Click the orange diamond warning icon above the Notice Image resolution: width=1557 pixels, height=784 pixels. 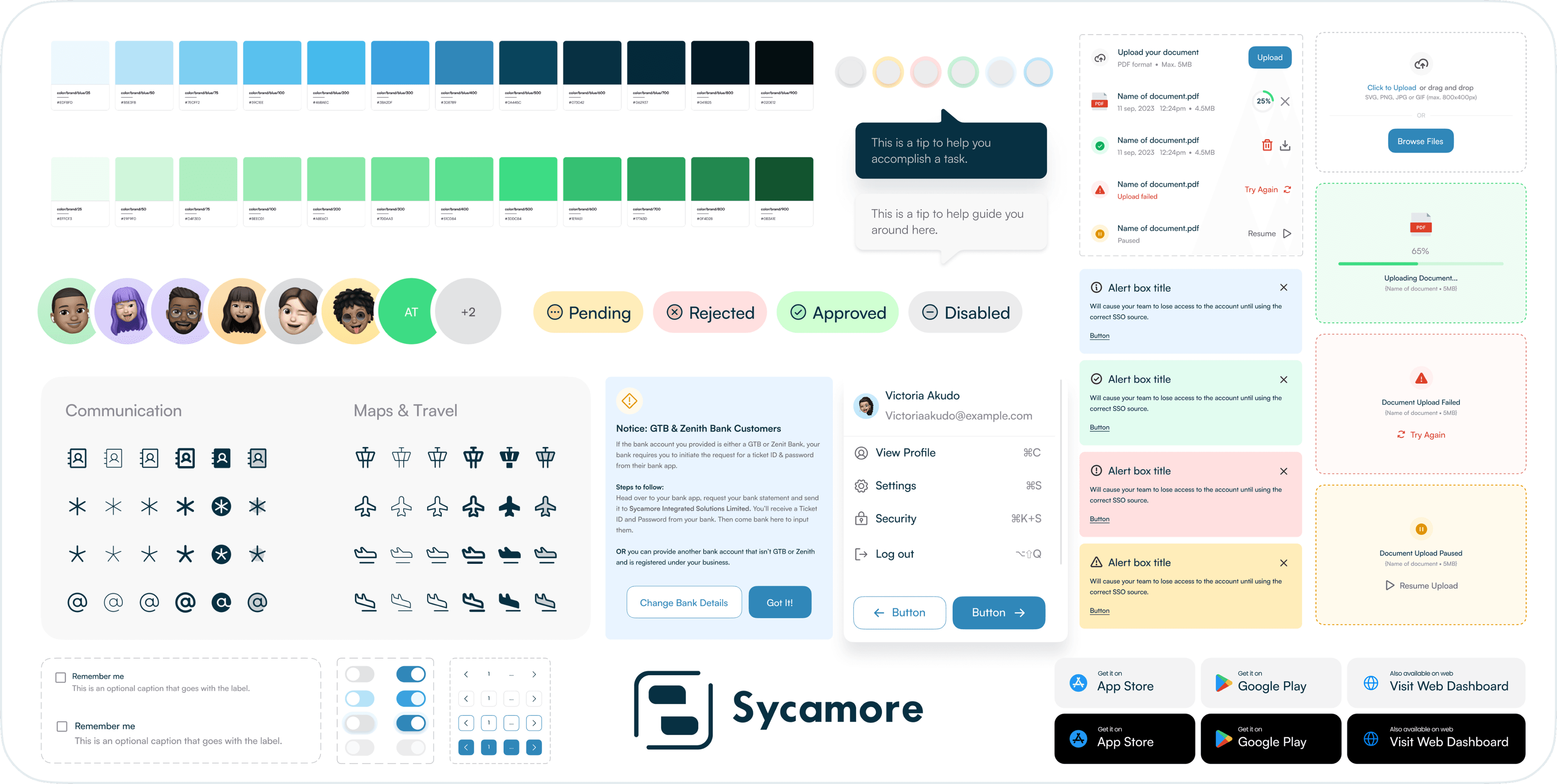click(629, 400)
